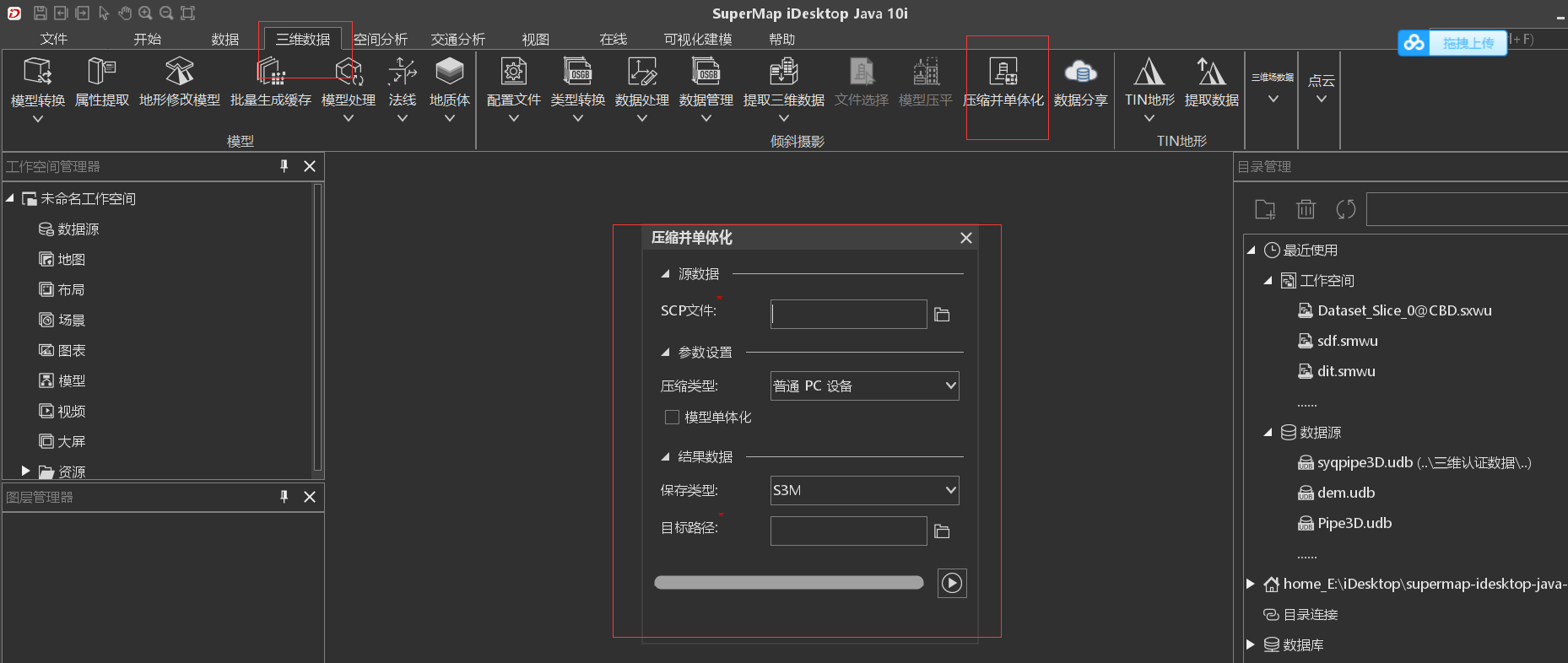Click the refresh icon in 目录管理
Viewport: 1568px width, 663px height.
click(x=1346, y=209)
